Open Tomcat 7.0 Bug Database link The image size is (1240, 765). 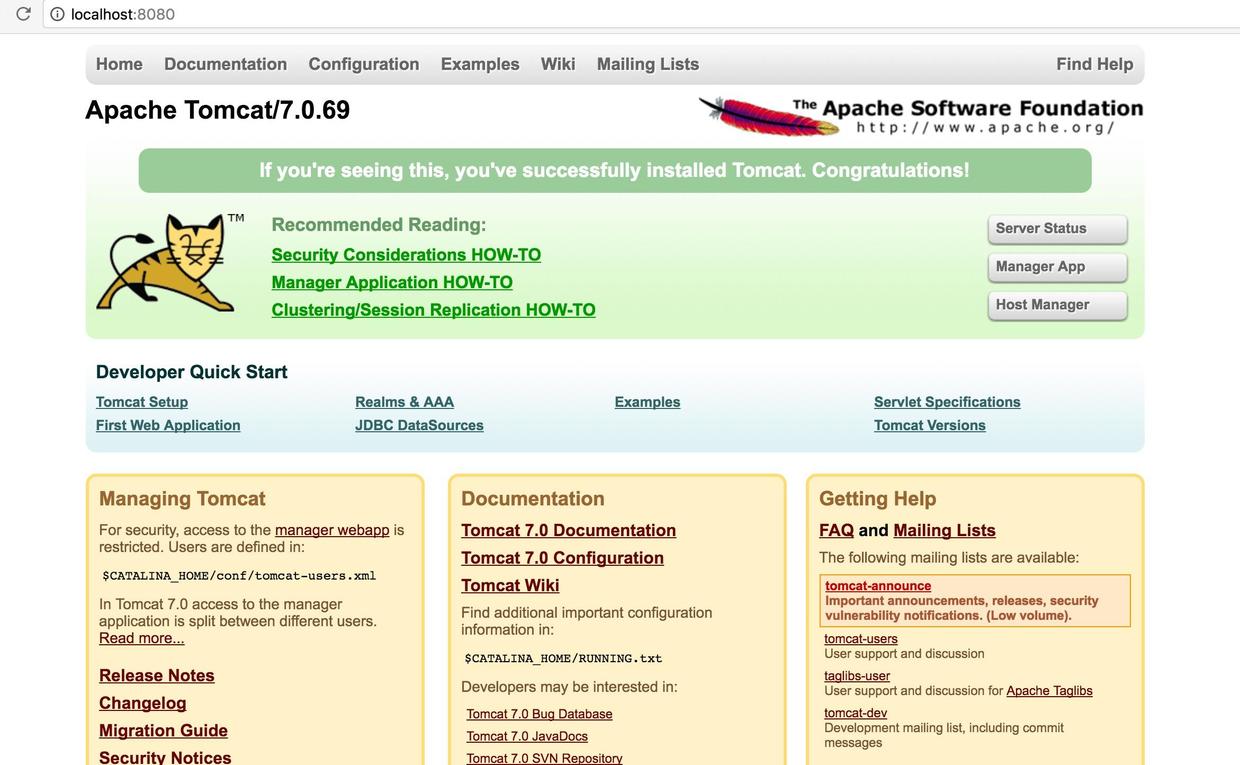539,714
